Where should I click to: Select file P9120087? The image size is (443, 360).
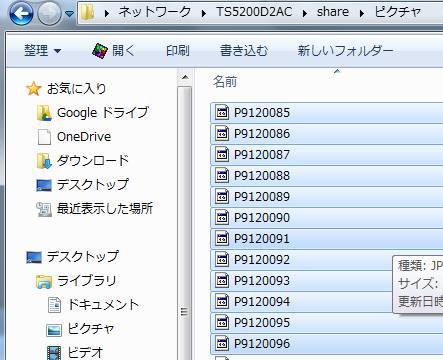tap(327, 155)
